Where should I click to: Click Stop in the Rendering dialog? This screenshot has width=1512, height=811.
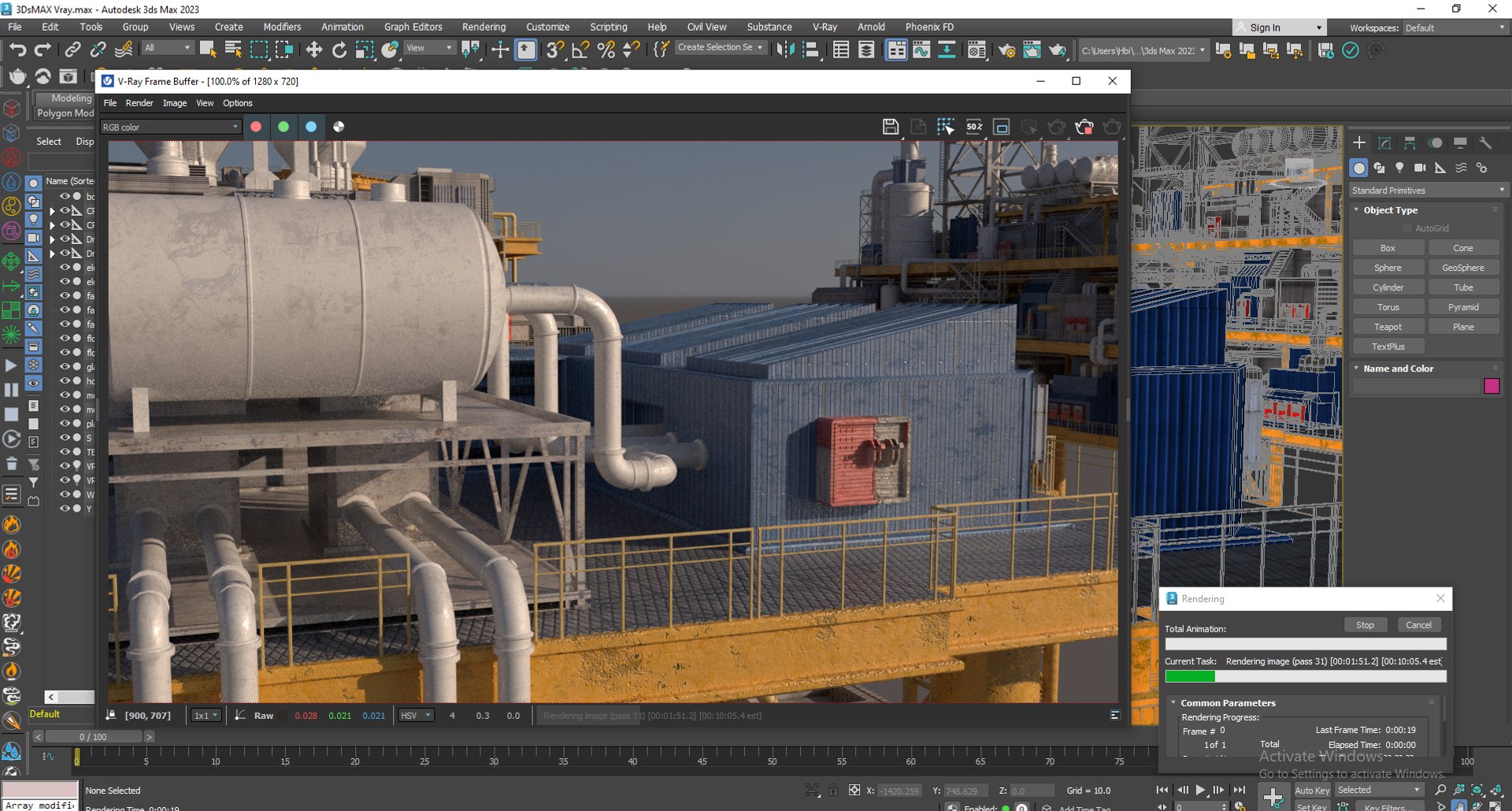click(x=1365, y=625)
